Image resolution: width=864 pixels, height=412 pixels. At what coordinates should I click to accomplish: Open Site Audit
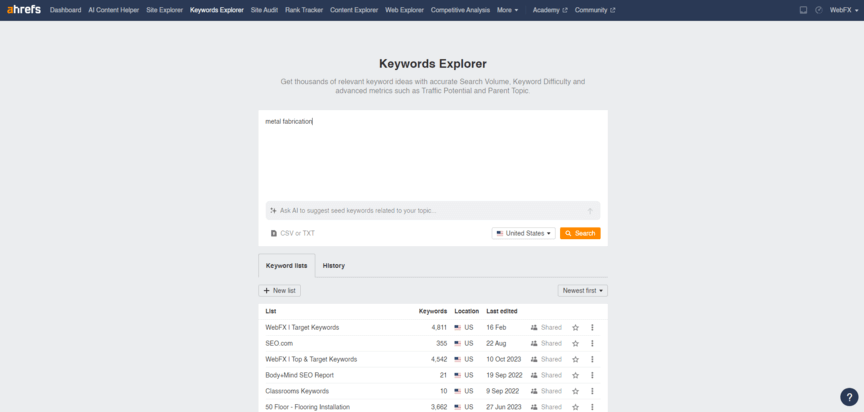264,10
